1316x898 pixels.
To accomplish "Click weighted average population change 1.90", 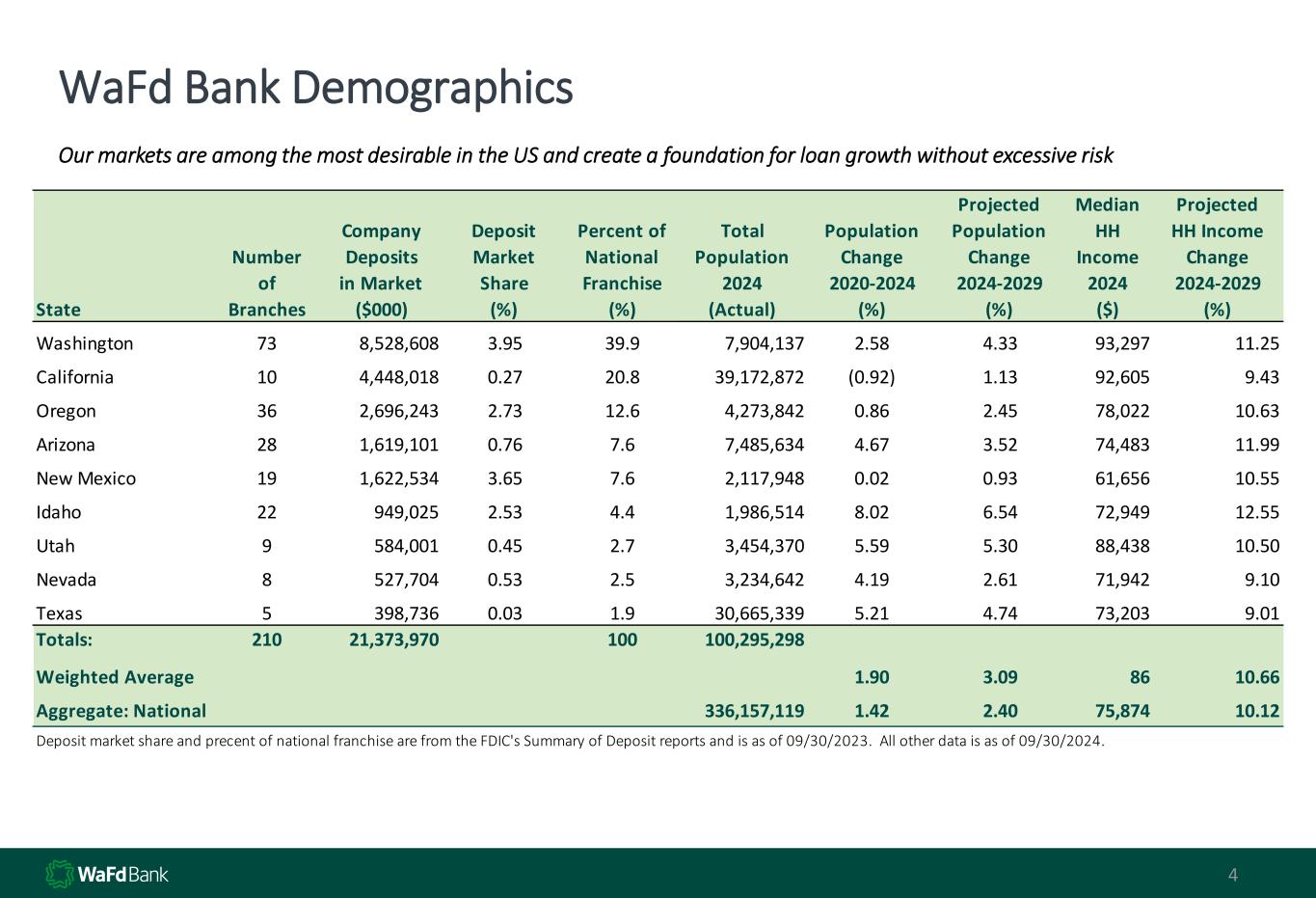I will tap(872, 677).
